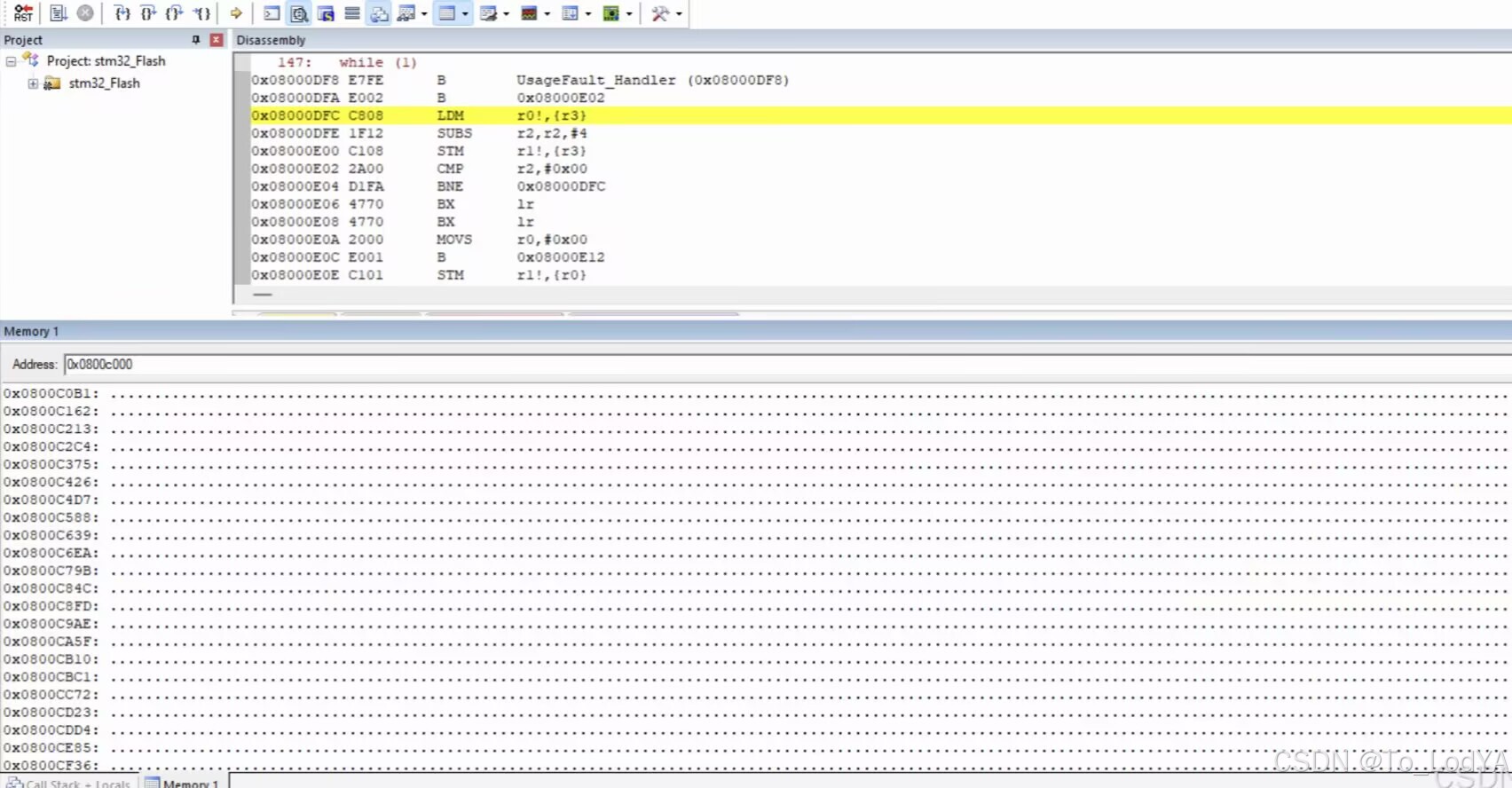The height and width of the screenshot is (788, 1512).
Task: Reset the CPU with the RST button
Action: tap(23, 13)
